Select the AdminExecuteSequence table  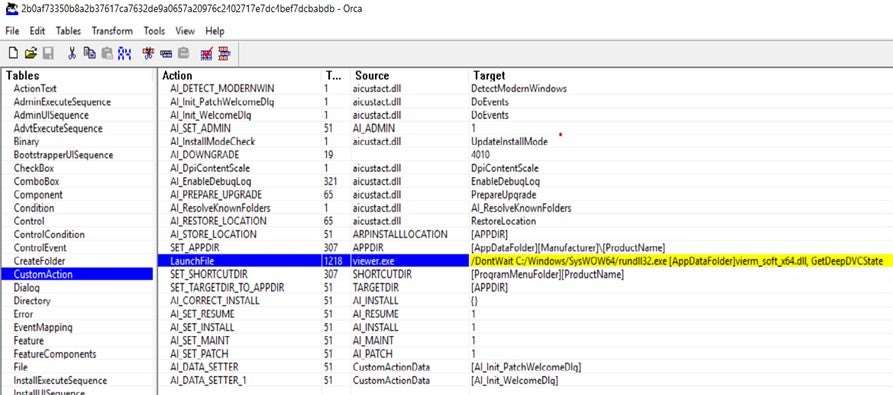(x=62, y=102)
